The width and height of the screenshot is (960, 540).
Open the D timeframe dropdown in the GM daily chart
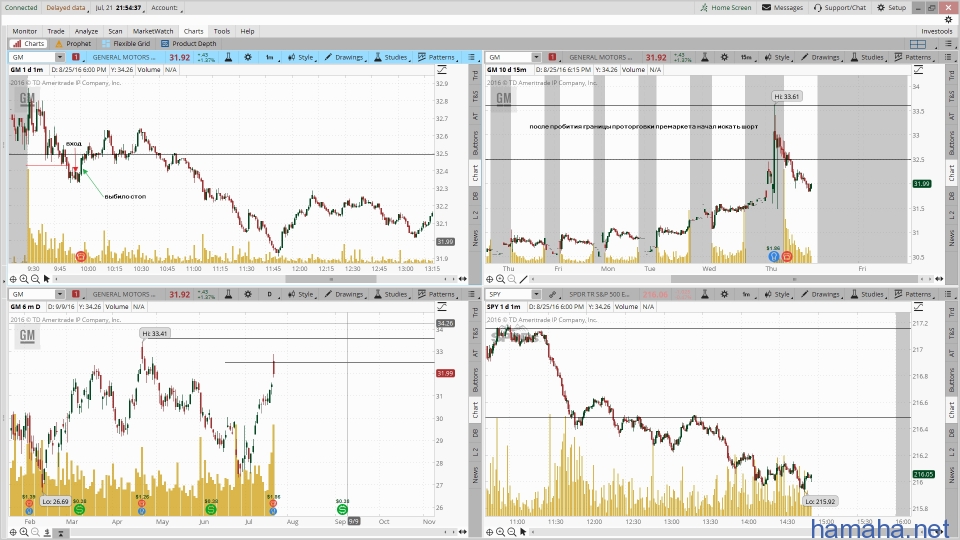pyautogui.click(x=271, y=294)
